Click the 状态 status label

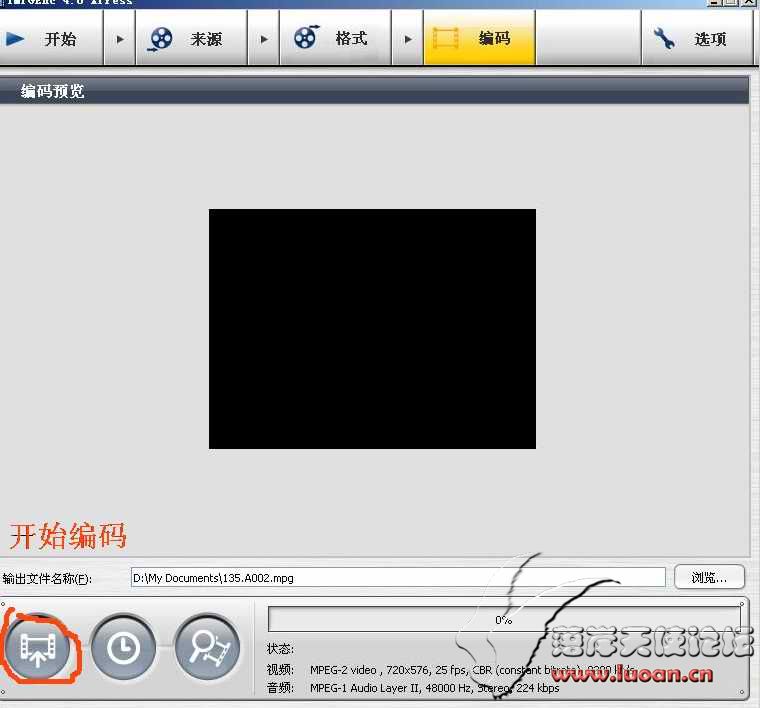[280, 648]
